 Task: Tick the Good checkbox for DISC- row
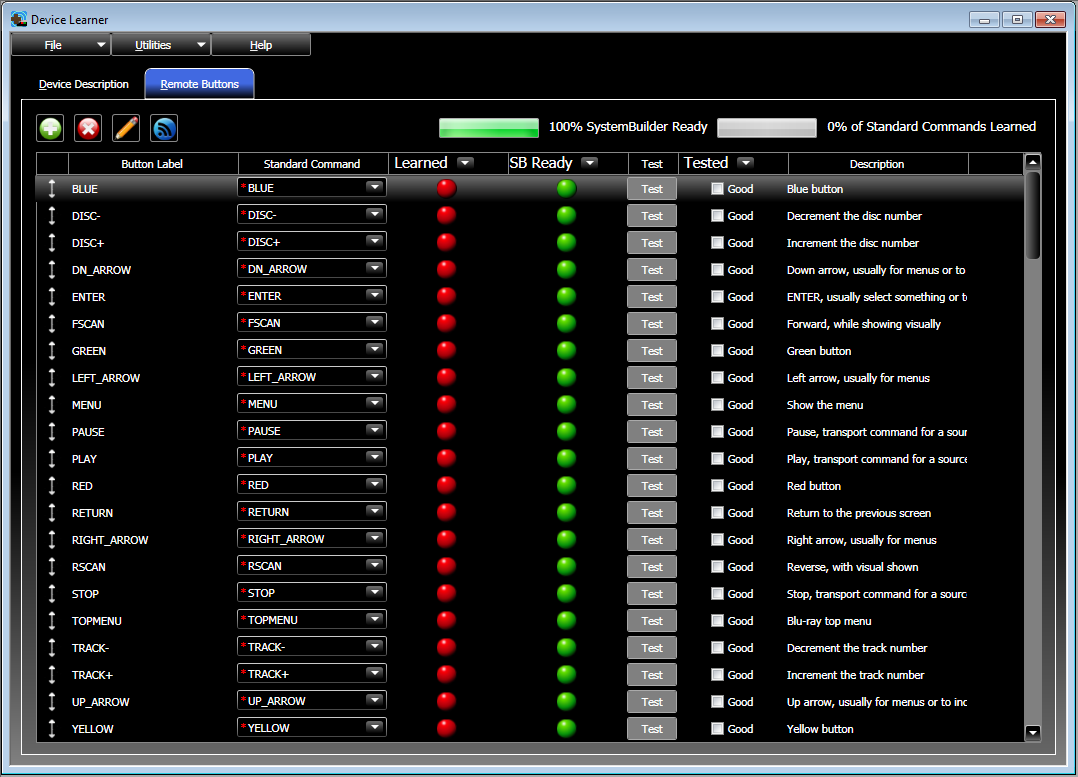717,216
